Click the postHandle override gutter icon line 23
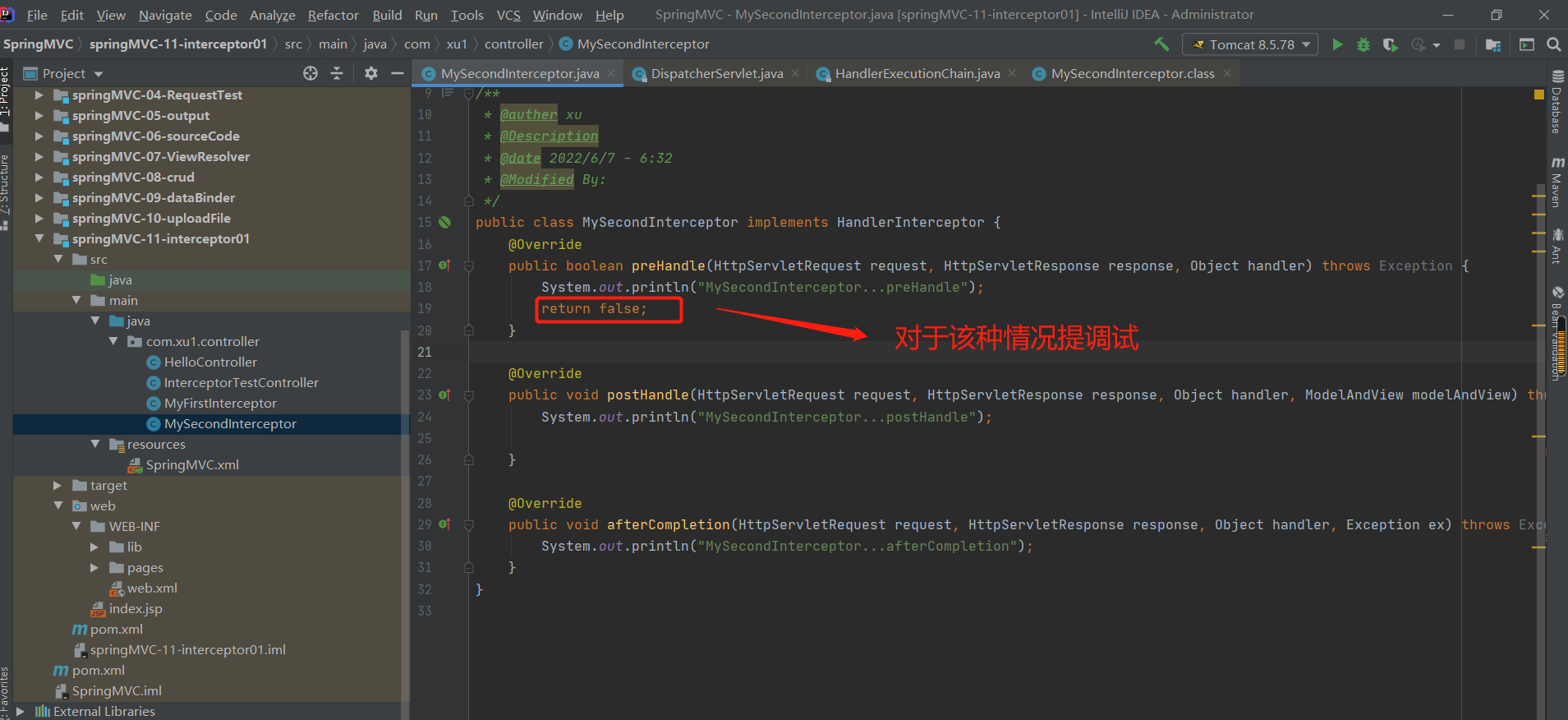 pyautogui.click(x=444, y=395)
